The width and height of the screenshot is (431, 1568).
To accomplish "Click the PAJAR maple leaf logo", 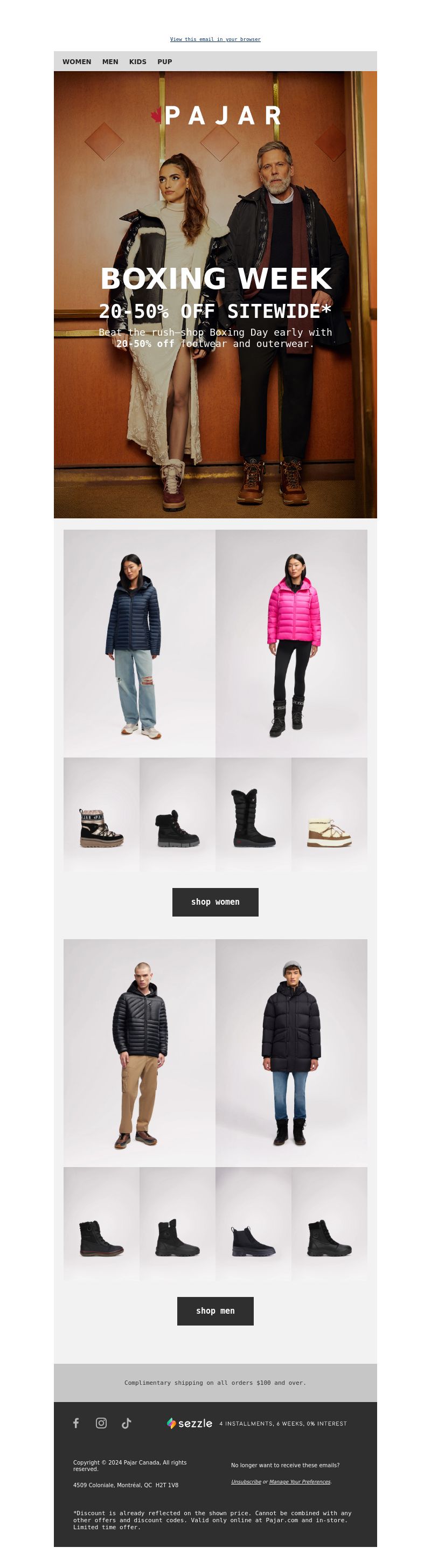I will coord(215,115).
